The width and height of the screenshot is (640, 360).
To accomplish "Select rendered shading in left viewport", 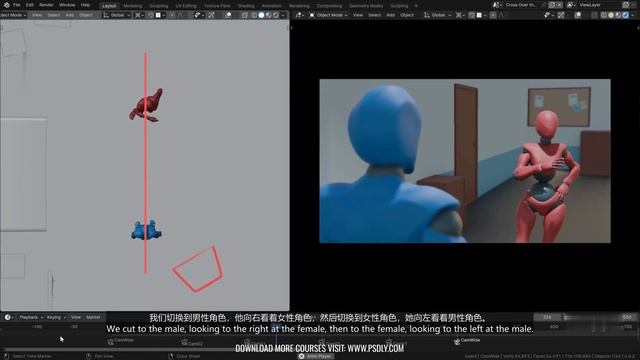I will 276,15.
